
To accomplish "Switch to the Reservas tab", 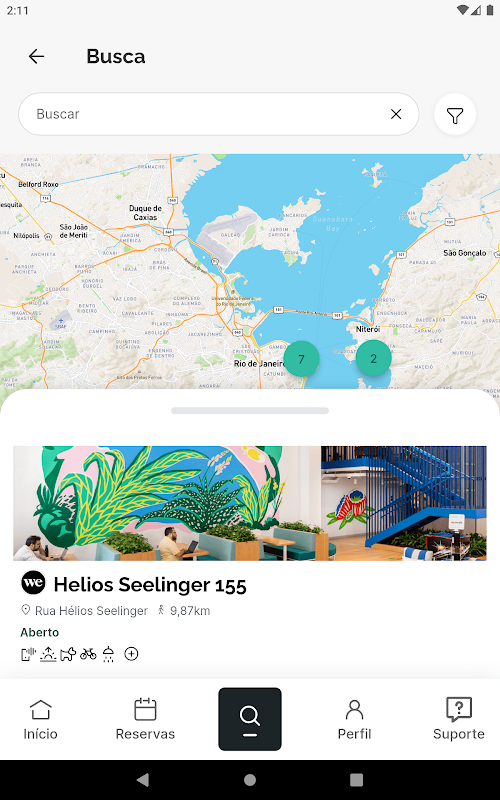I will click(145, 719).
